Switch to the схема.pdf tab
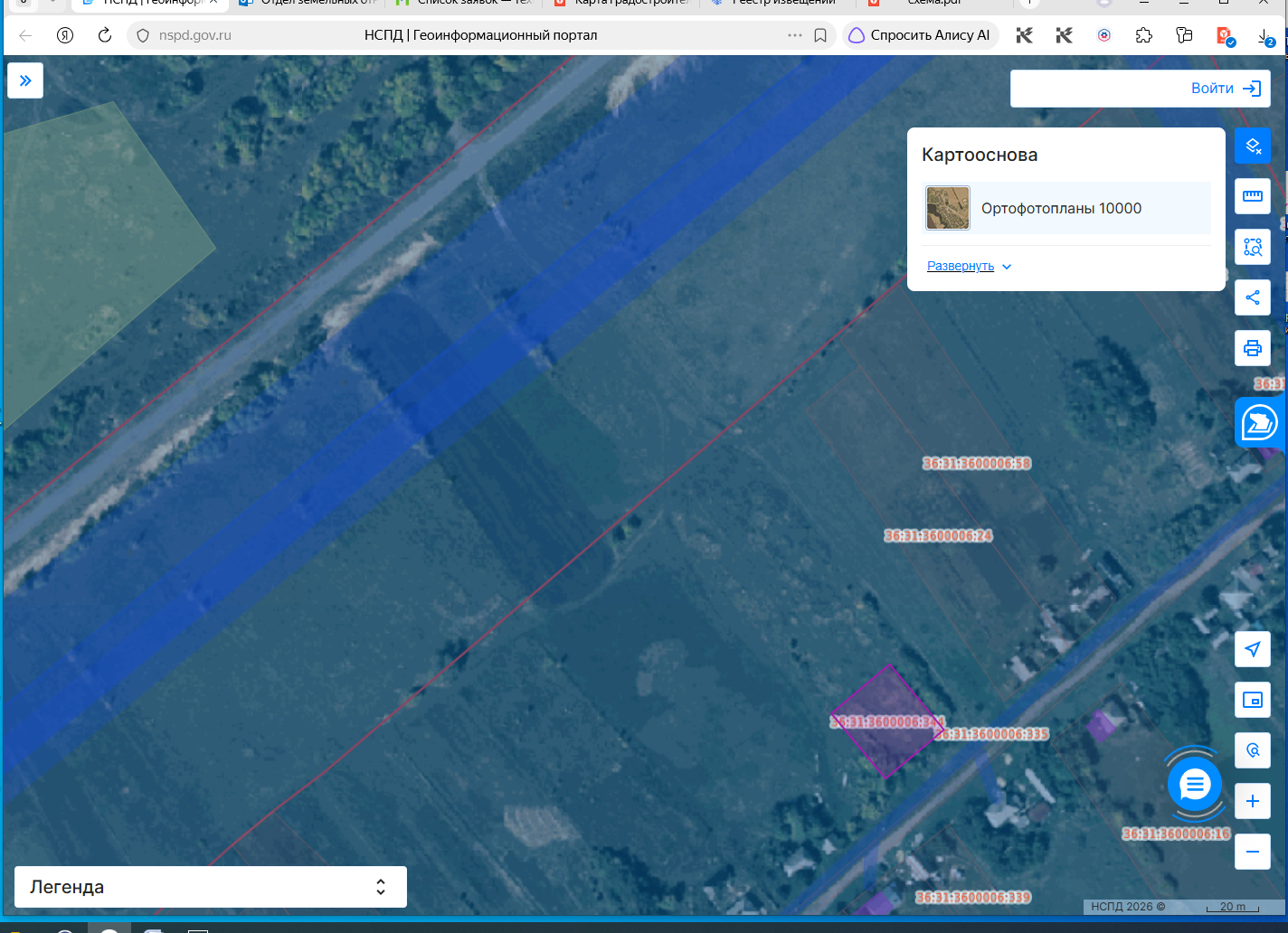Viewport: 1288px width, 933px height. (935, 4)
